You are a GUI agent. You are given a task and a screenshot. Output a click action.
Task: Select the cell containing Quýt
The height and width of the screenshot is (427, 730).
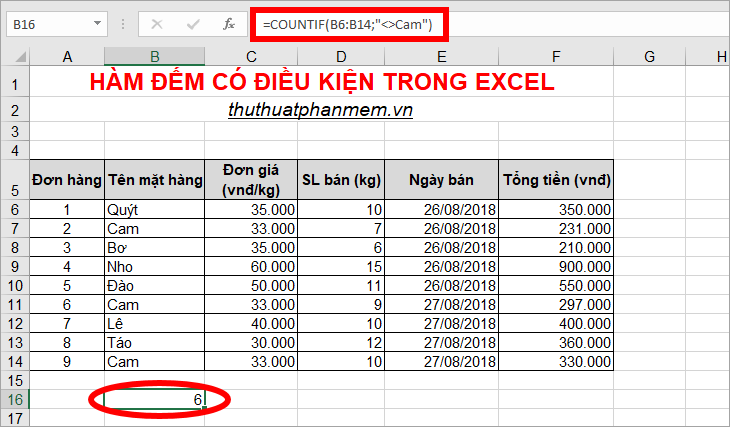click(x=155, y=210)
